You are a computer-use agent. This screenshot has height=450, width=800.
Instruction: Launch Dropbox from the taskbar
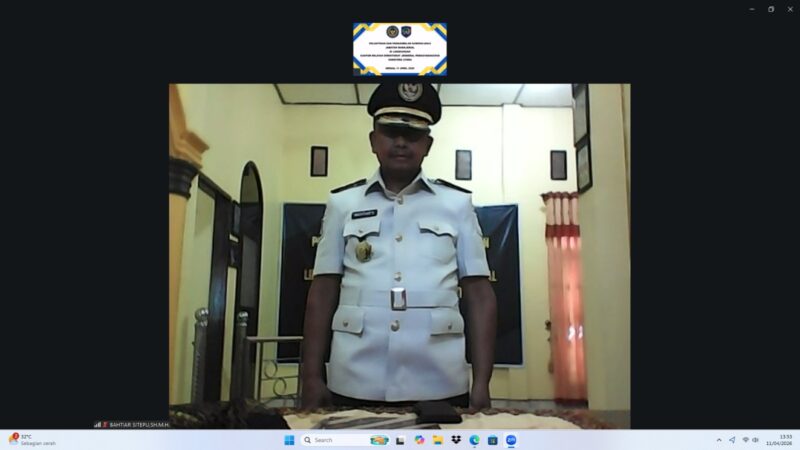[456, 440]
